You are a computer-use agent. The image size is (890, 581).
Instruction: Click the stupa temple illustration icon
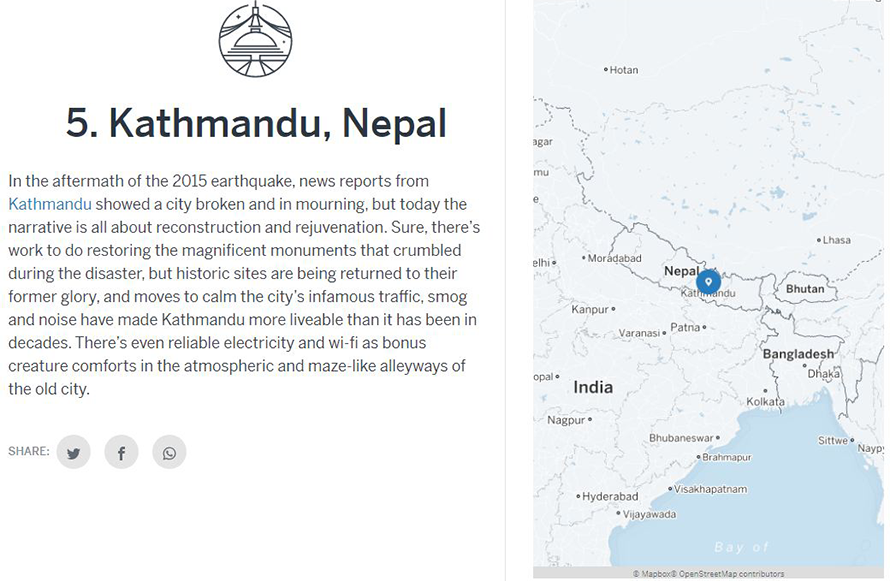tap(255, 39)
